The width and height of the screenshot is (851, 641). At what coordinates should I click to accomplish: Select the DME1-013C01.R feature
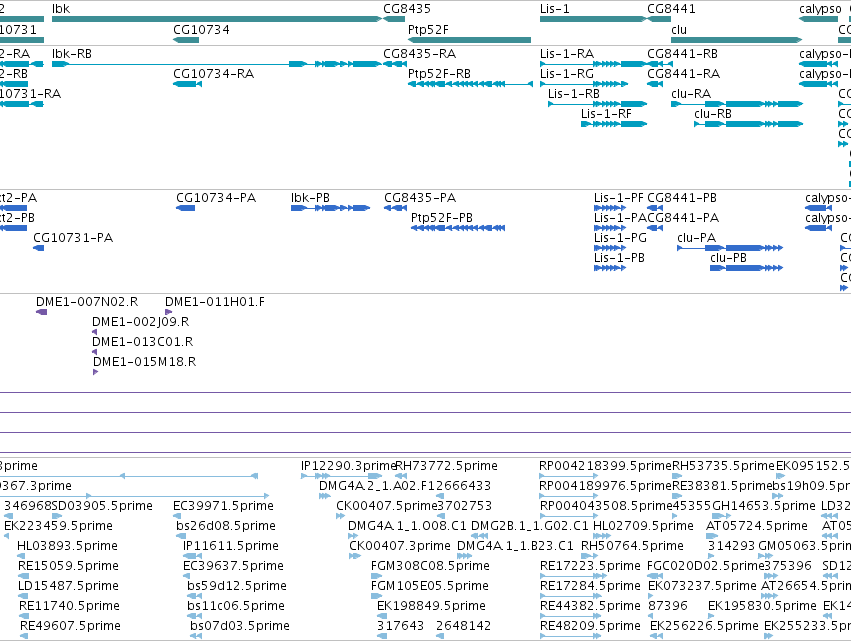pos(94,352)
